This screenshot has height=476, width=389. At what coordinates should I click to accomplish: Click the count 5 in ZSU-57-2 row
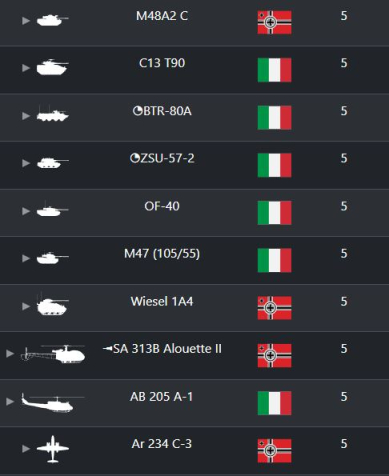coord(344,158)
